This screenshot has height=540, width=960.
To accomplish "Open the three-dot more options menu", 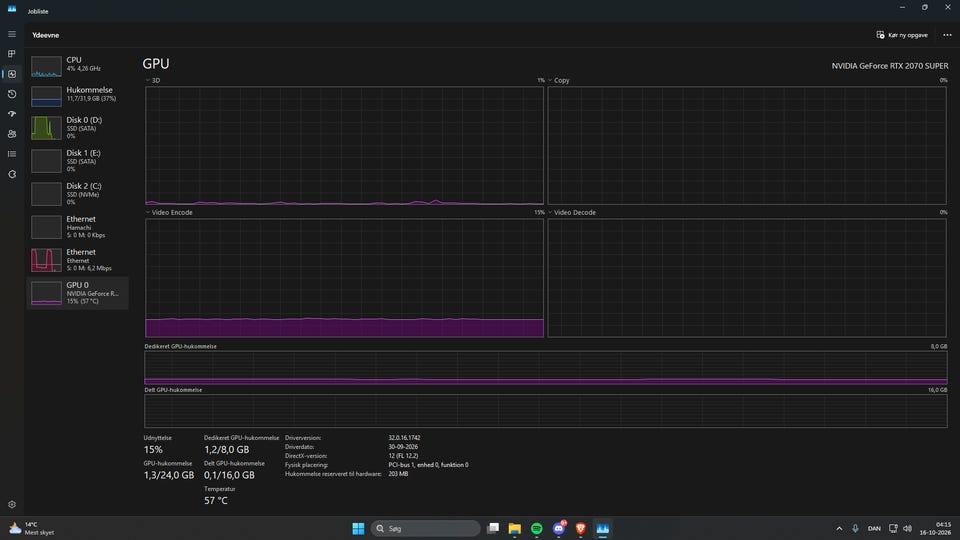I will pyautogui.click(x=947, y=35).
